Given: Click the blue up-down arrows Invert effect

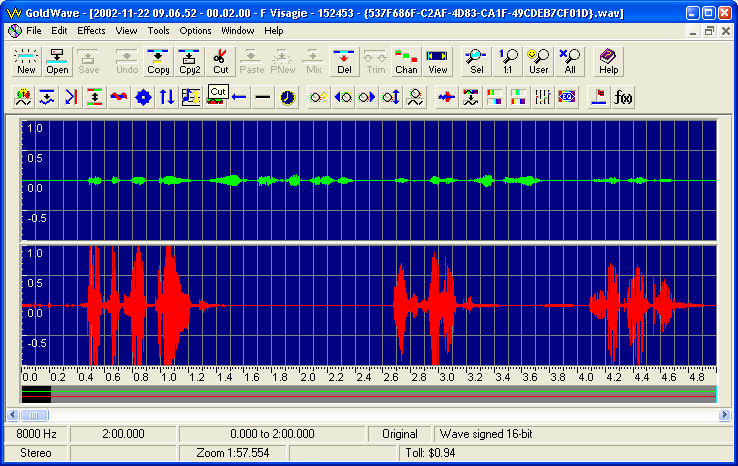Looking at the screenshot, I should click(167, 97).
